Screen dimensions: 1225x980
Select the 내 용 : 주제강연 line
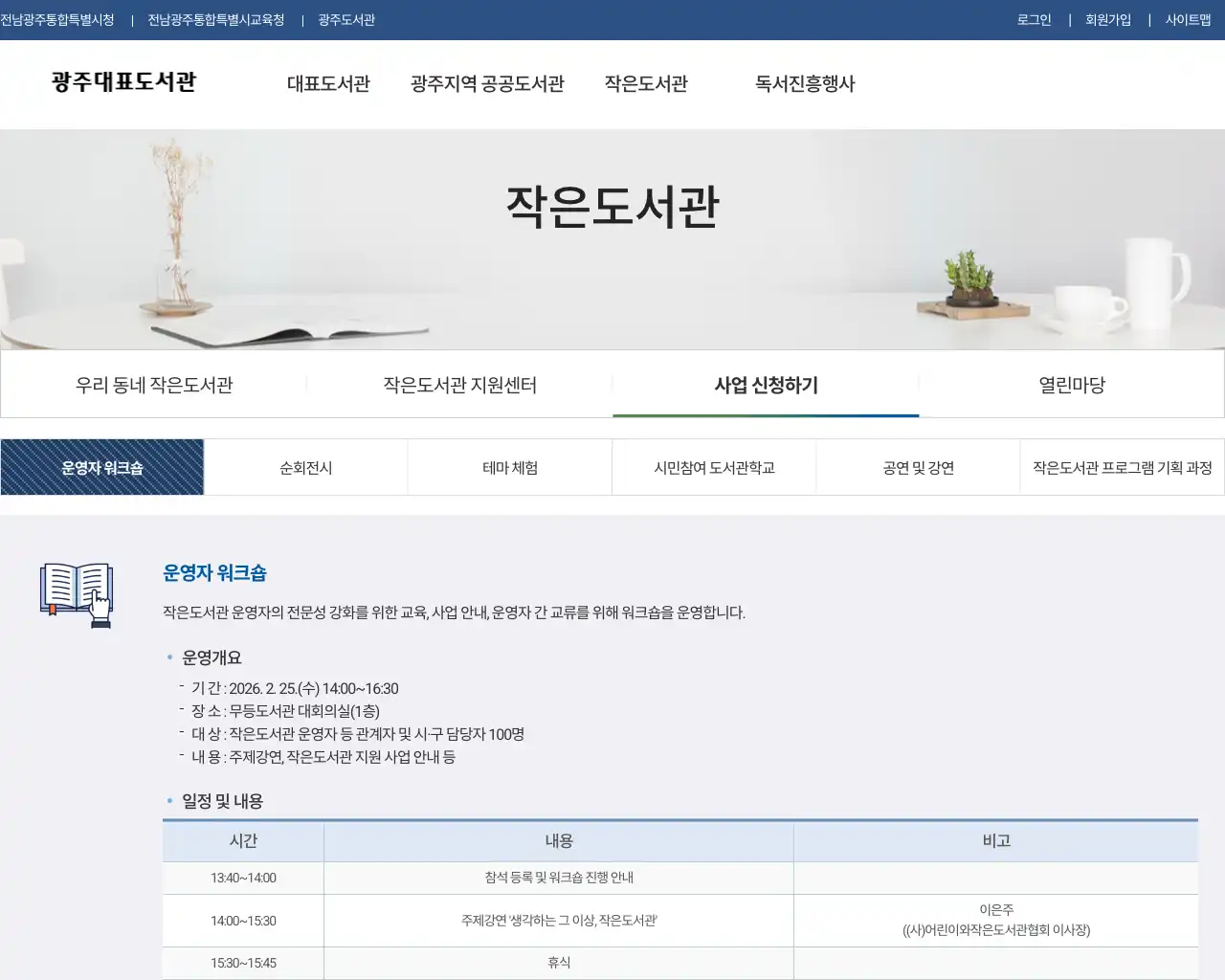pos(323,757)
